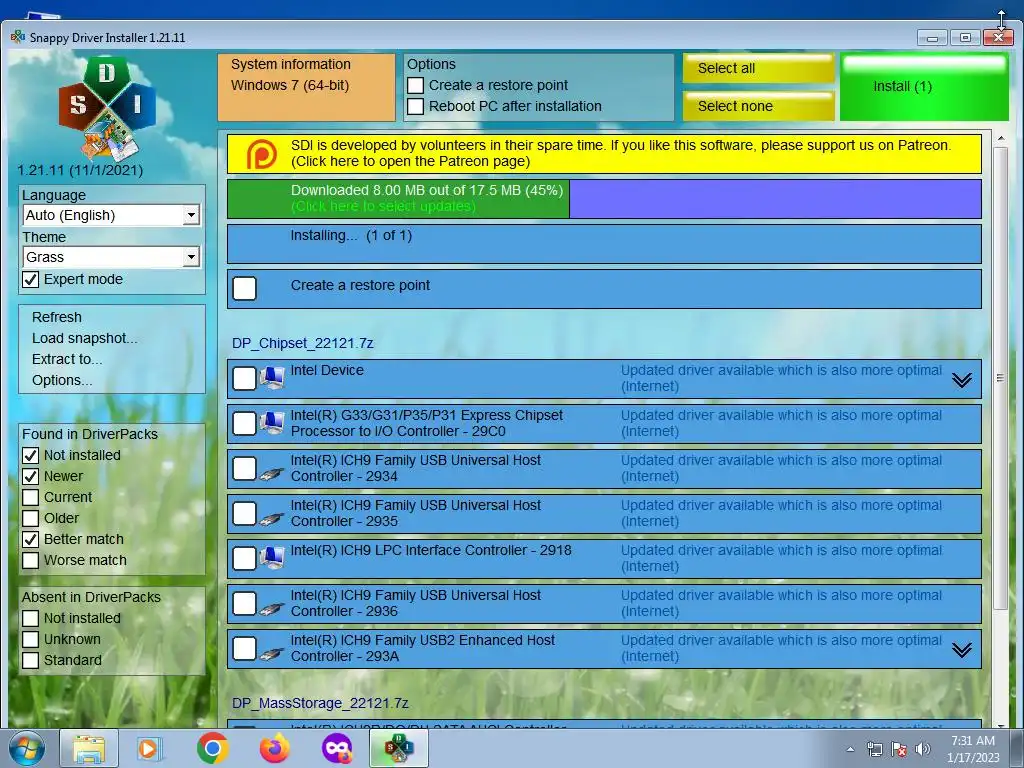This screenshot has width=1024, height=768.
Task: Select the G33/G31/P35/P31 Express Chipset row
Action: tap(604, 423)
